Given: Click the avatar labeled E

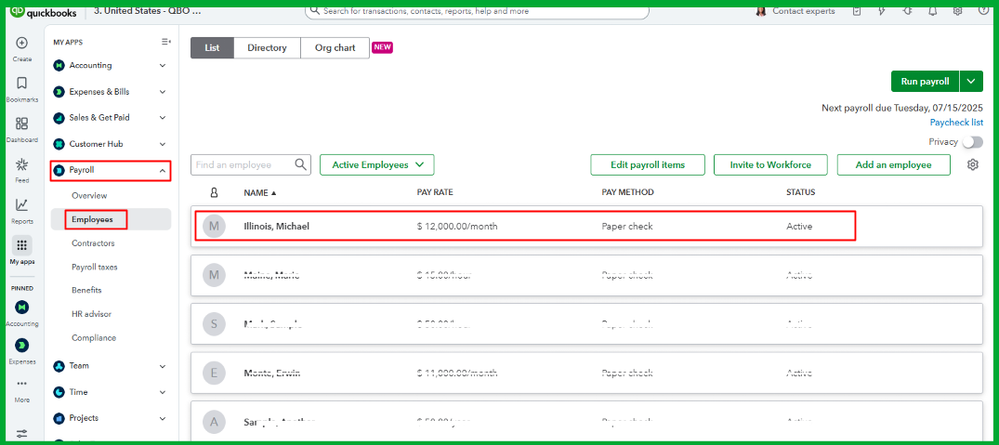Looking at the screenshot, I should [x=214, y=372].
